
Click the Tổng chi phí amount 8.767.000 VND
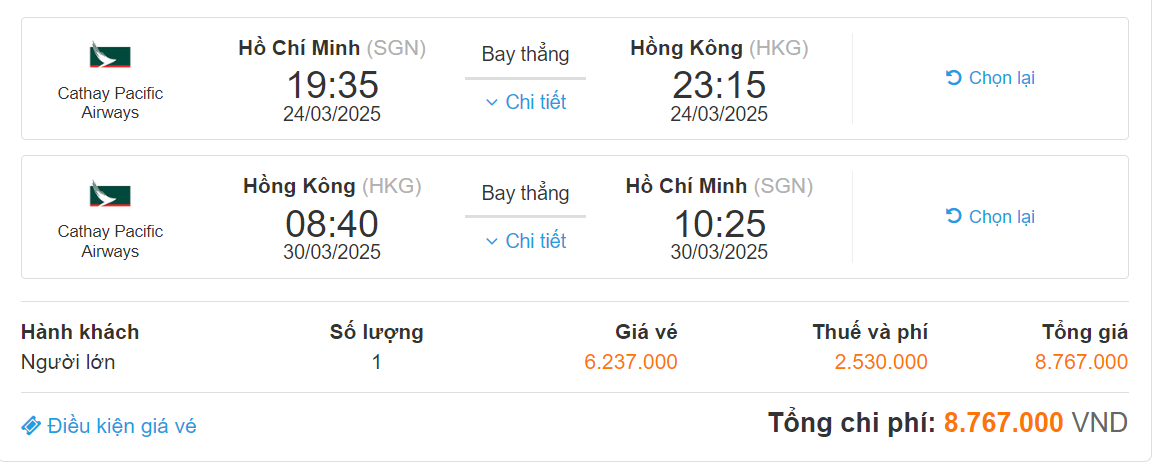[x=1003, y=423]
